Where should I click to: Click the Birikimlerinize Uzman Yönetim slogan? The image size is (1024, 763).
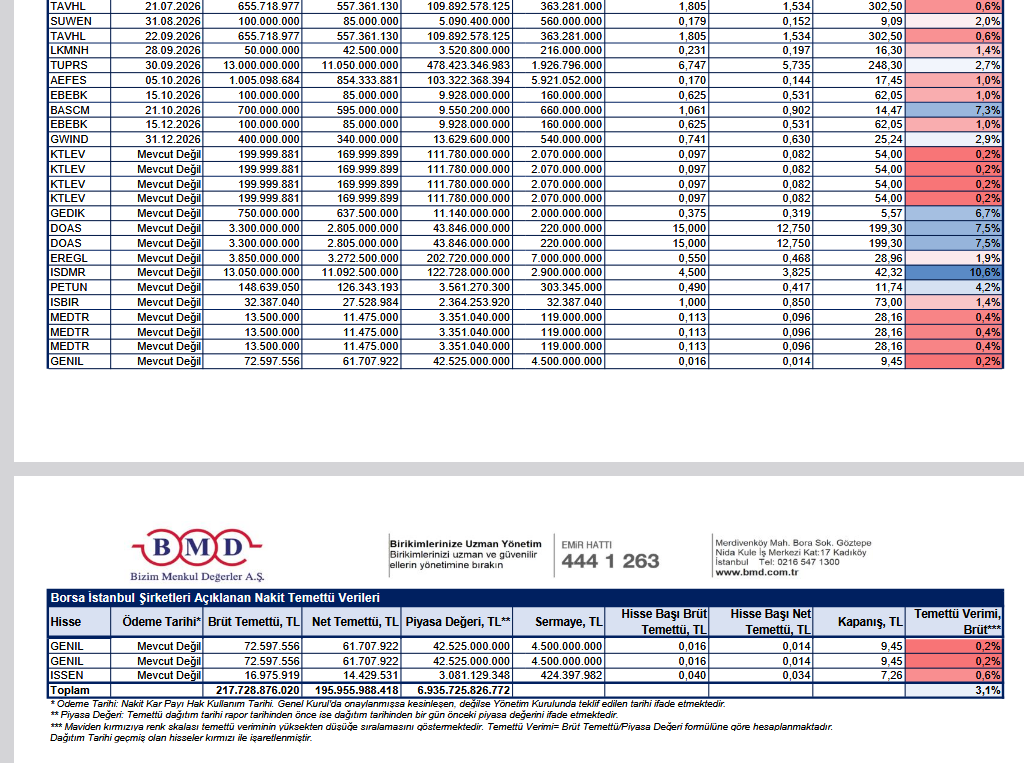point(465,544)
